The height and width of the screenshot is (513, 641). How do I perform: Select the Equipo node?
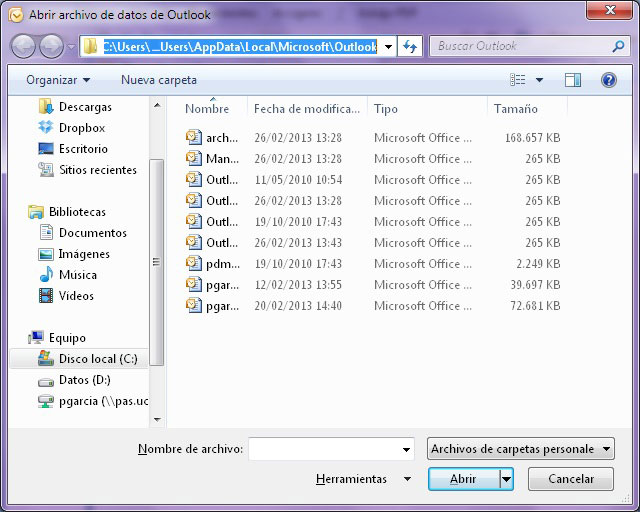pyautogui.click(x=67, y=338)
